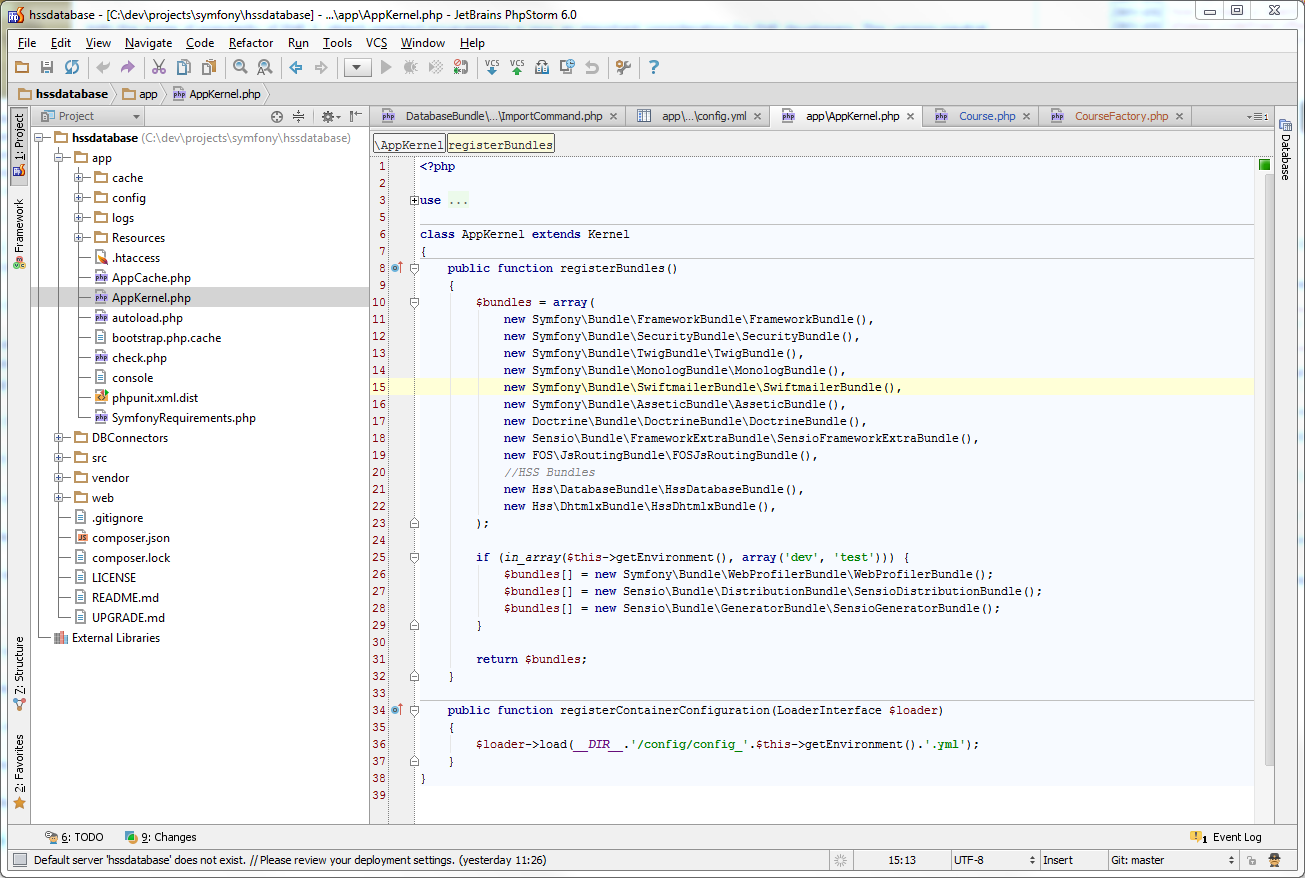Toggle the Framework side tool window

point(19,234)
